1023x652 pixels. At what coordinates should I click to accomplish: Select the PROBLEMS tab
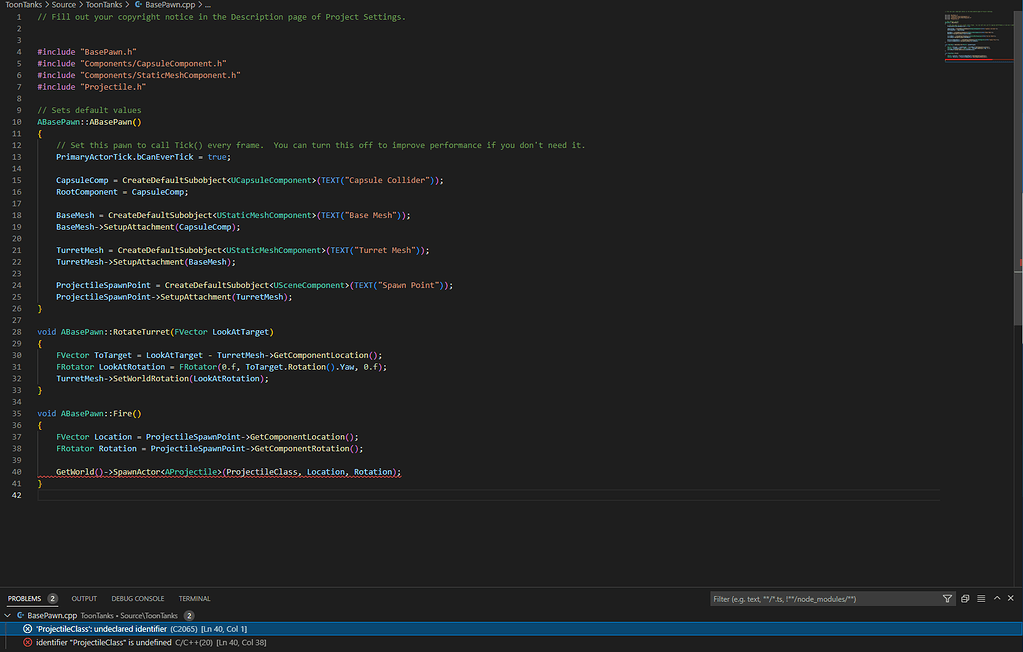25,599
